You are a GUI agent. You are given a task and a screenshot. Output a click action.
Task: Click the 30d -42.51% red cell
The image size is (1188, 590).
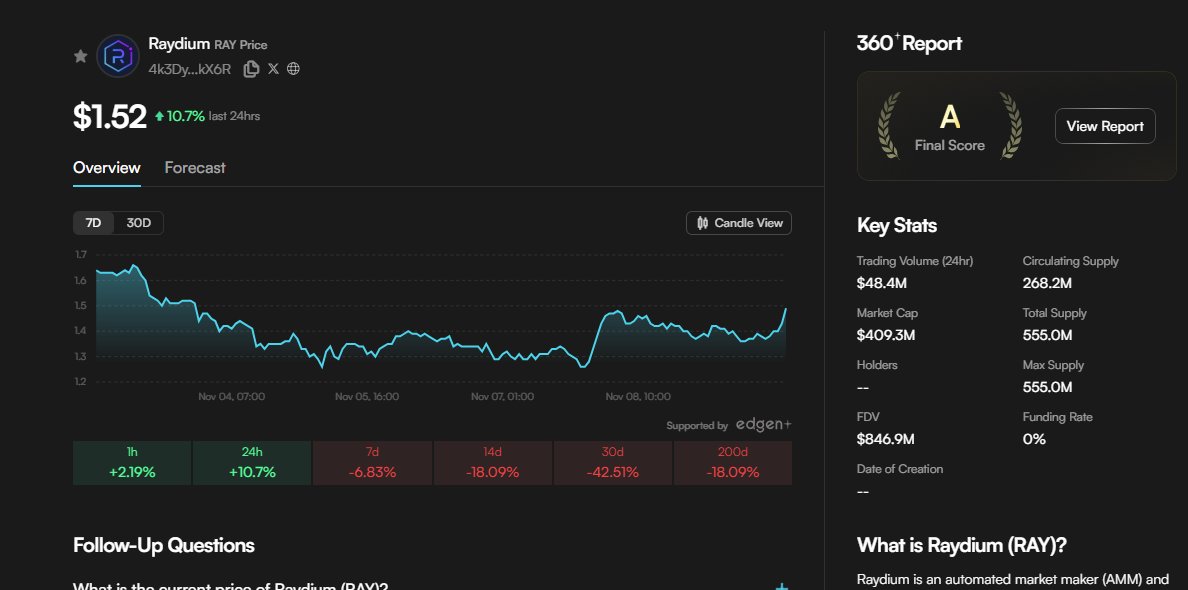coord(612,463)
